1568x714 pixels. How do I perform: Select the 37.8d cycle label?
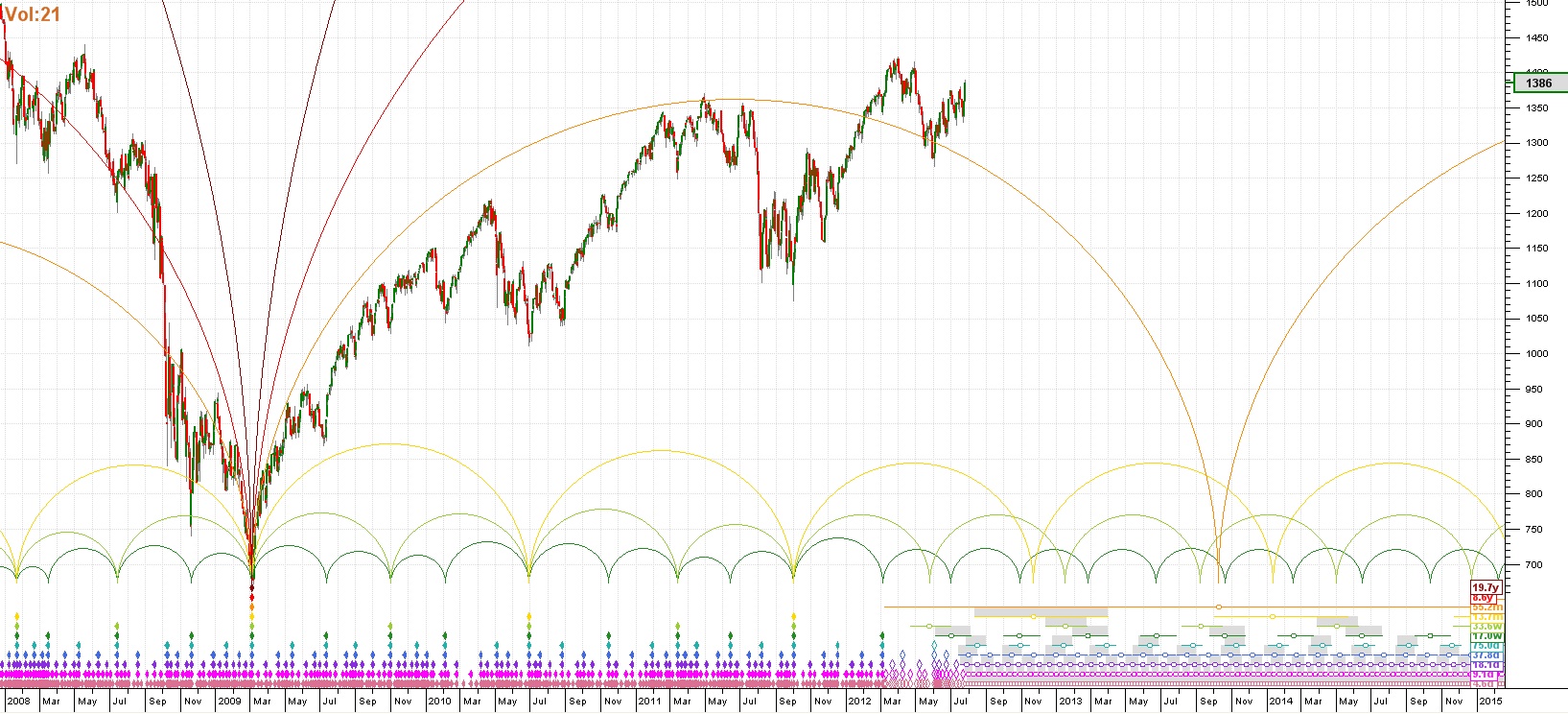(x=1485, y=655)
